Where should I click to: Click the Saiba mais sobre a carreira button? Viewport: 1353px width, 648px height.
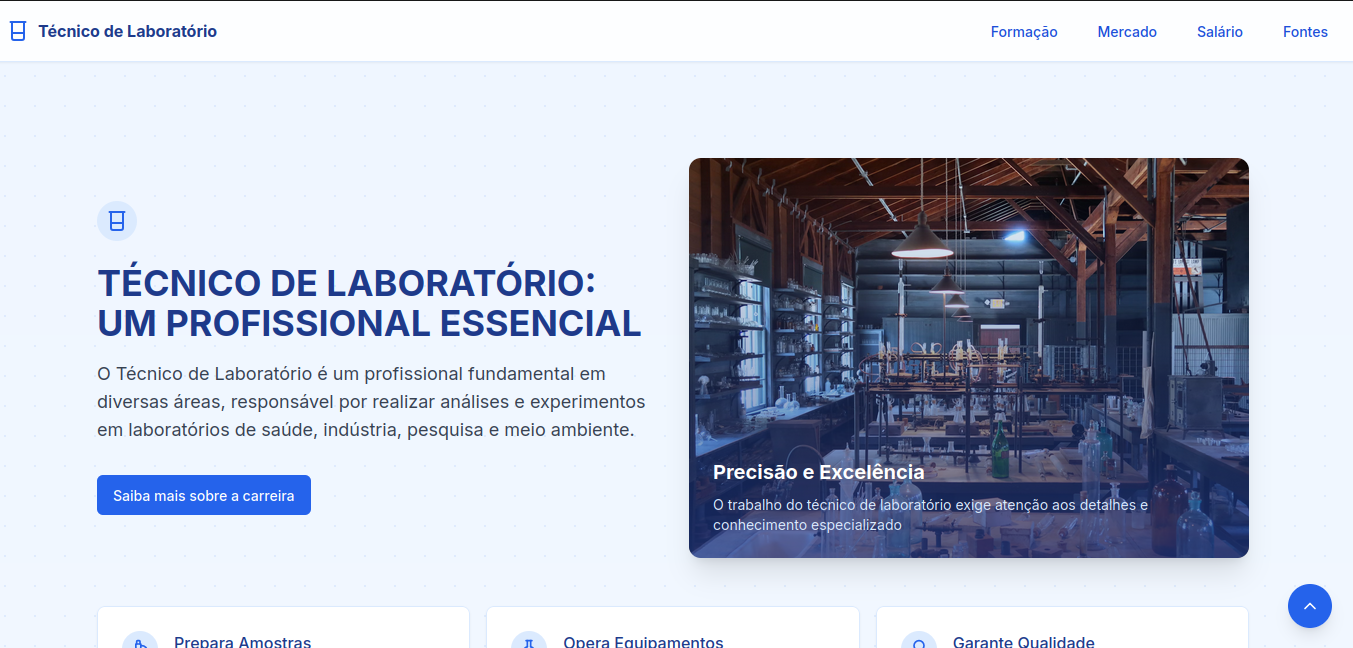click(203, 494)
